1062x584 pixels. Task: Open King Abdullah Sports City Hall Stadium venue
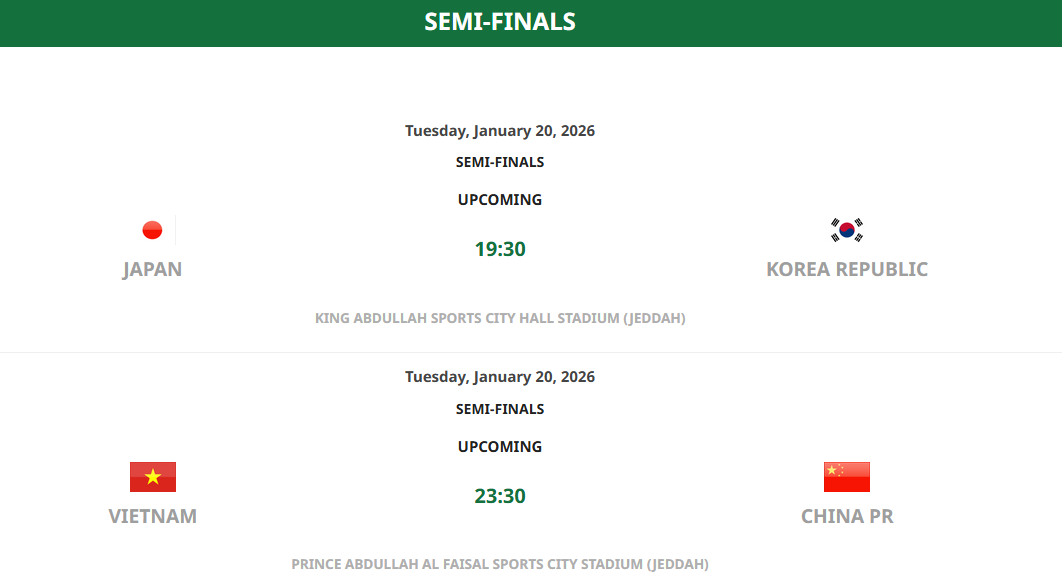tap(500, 318)
